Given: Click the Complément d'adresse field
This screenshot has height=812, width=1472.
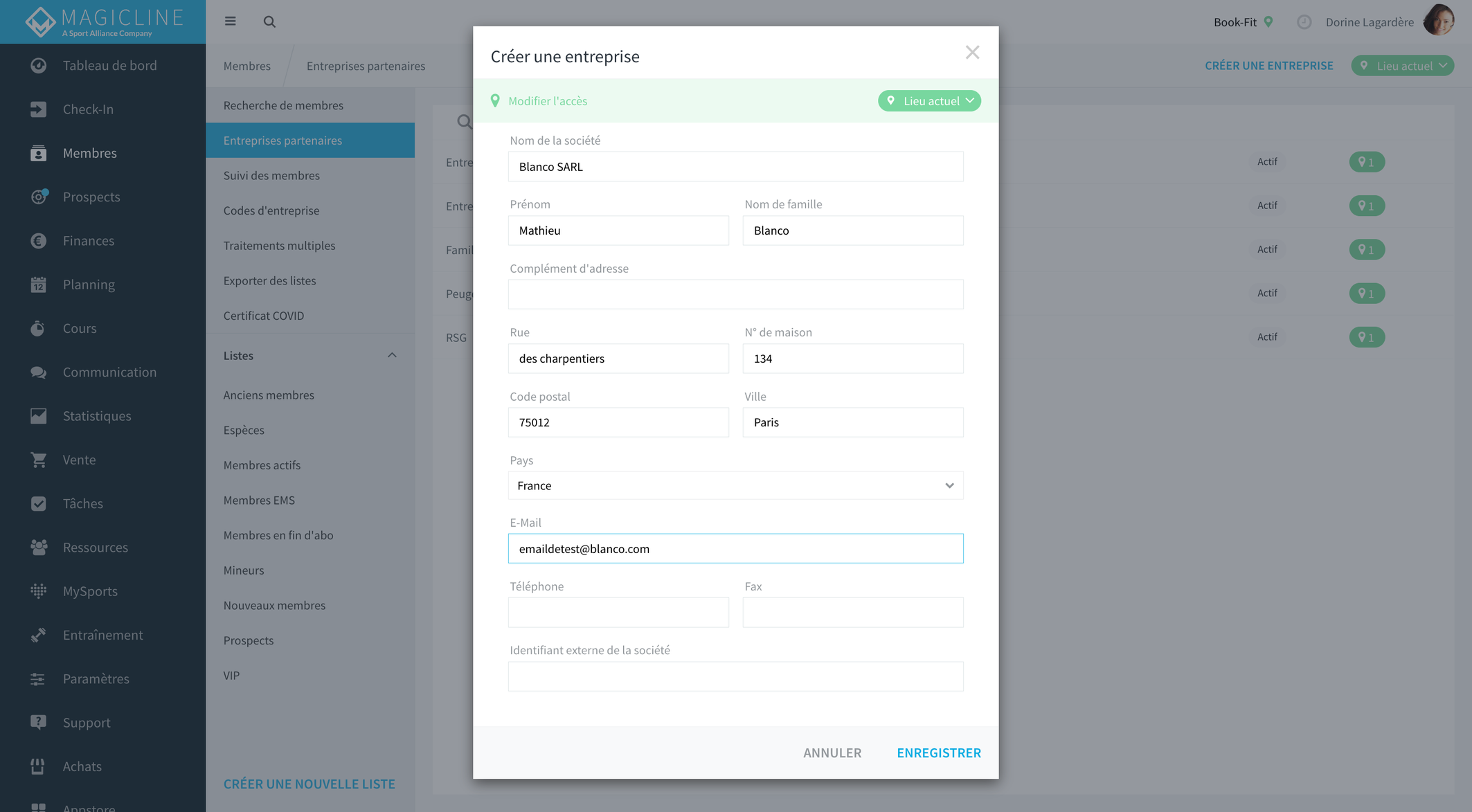Looking at the screenshot, I should pos(735,294).
